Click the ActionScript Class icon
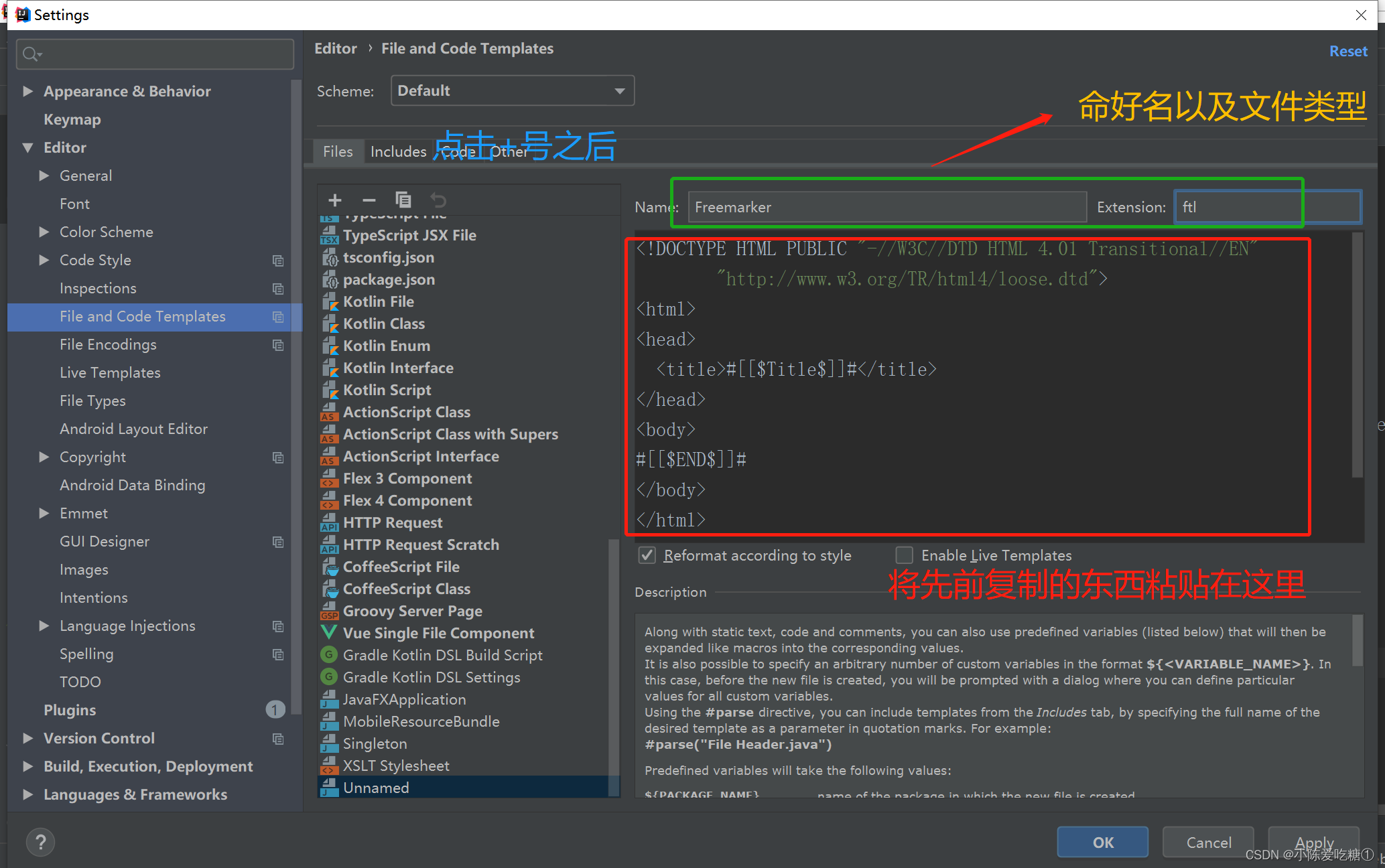 329,412
